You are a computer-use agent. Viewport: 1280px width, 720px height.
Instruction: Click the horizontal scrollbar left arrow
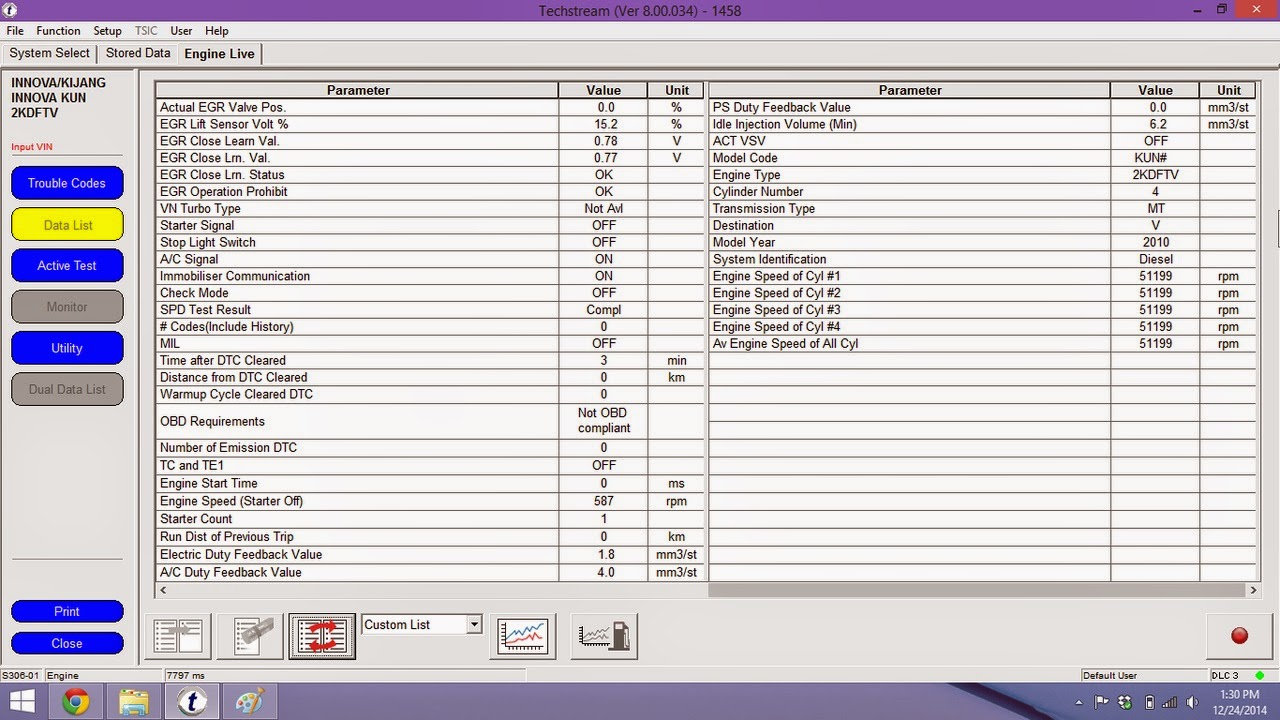click(x=162, y=590)
